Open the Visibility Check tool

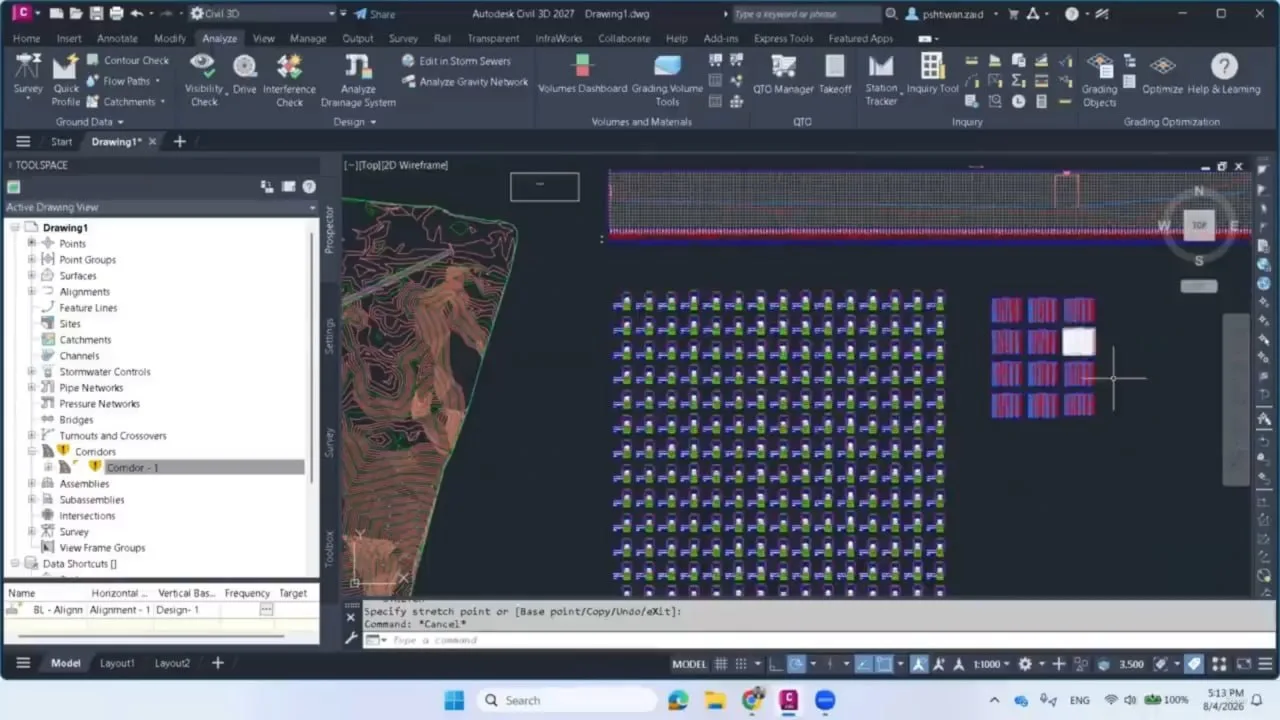click(x=204, y=80)
